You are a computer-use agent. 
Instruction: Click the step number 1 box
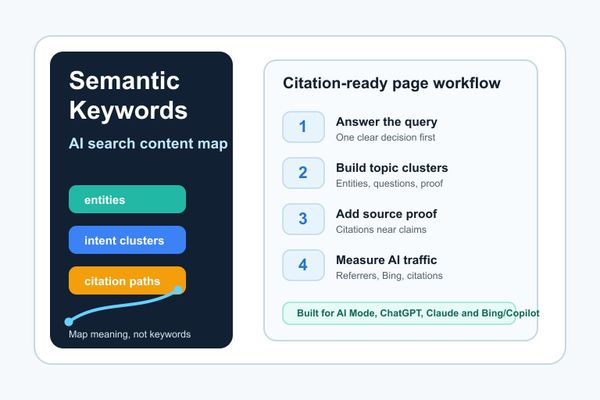(x=303, y=127)
